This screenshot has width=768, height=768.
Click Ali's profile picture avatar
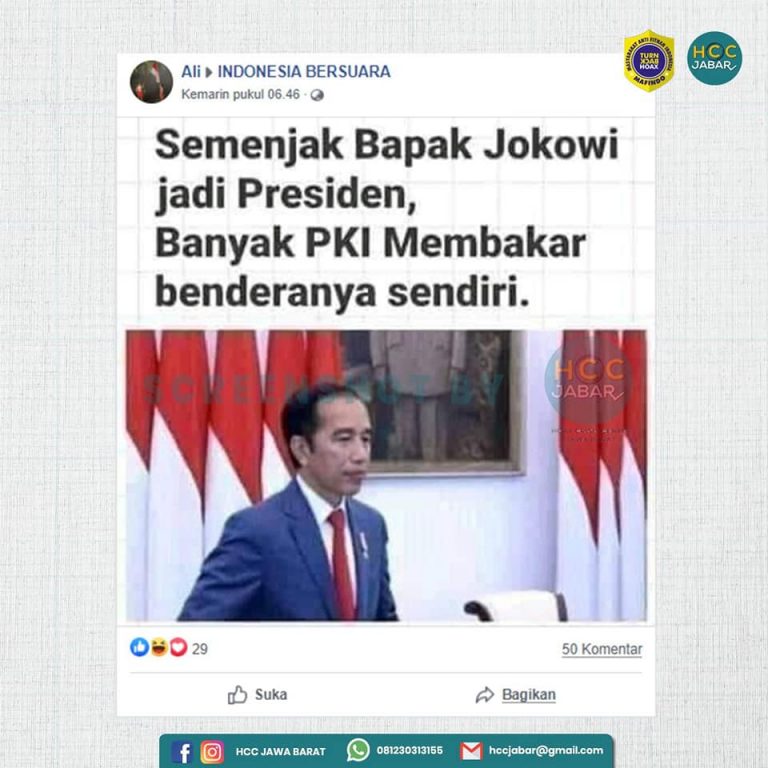[151, 82]
